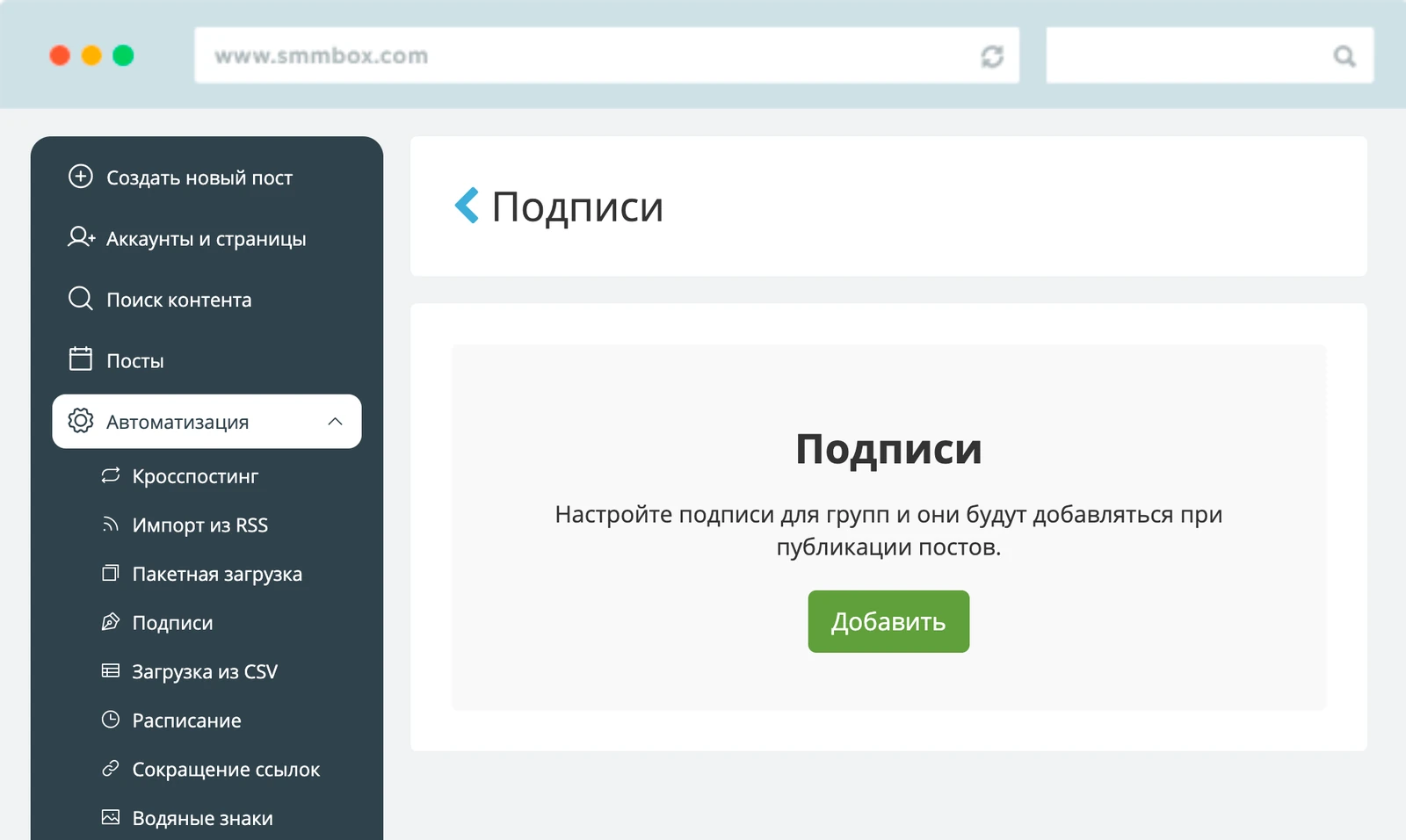Click the link icon beside Сокращение ссылок
Viewport: 1406px width, 840px height.
[x=109, y=769]
